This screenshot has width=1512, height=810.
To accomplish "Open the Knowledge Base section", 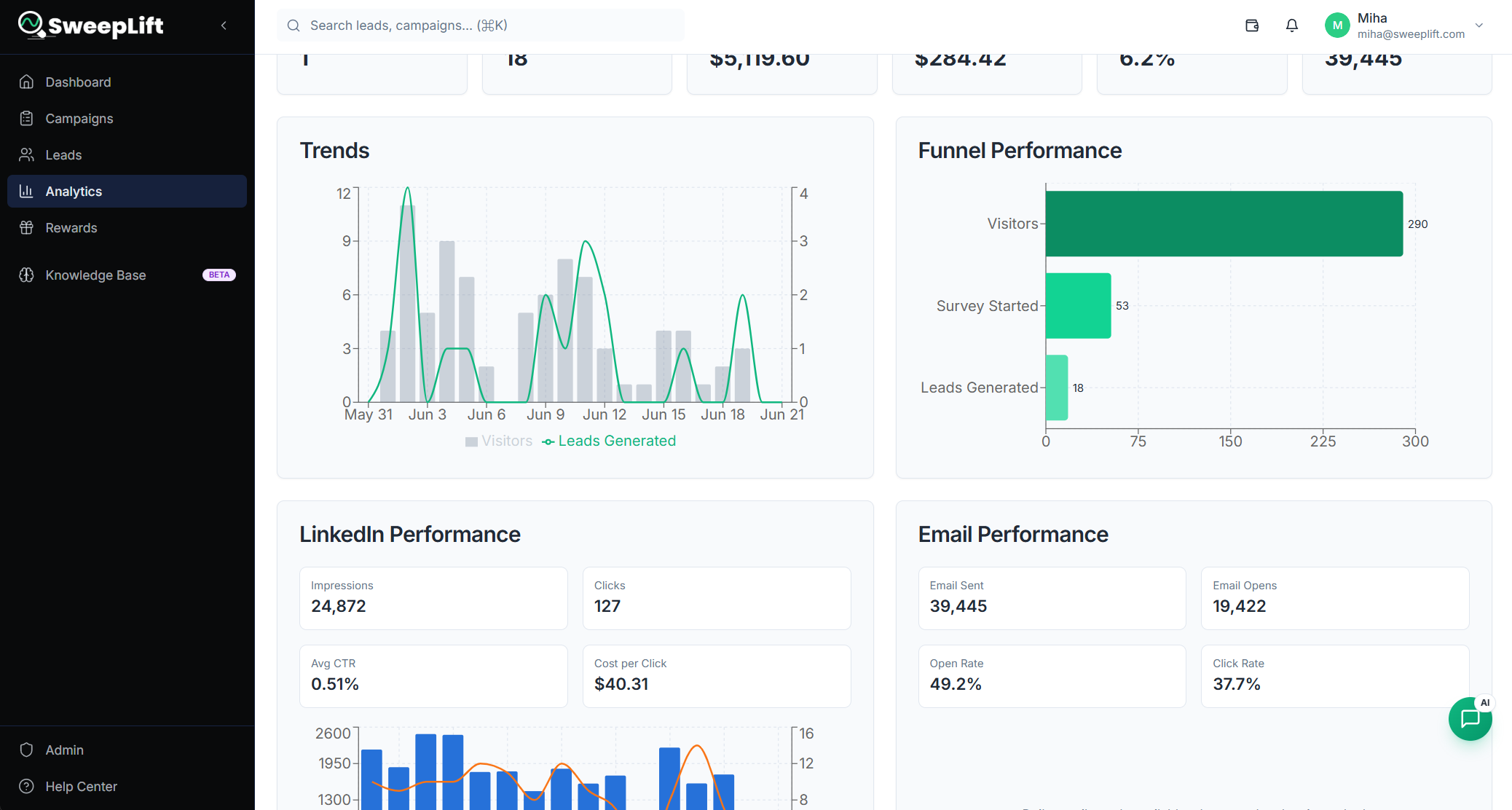I will (127, 275).
